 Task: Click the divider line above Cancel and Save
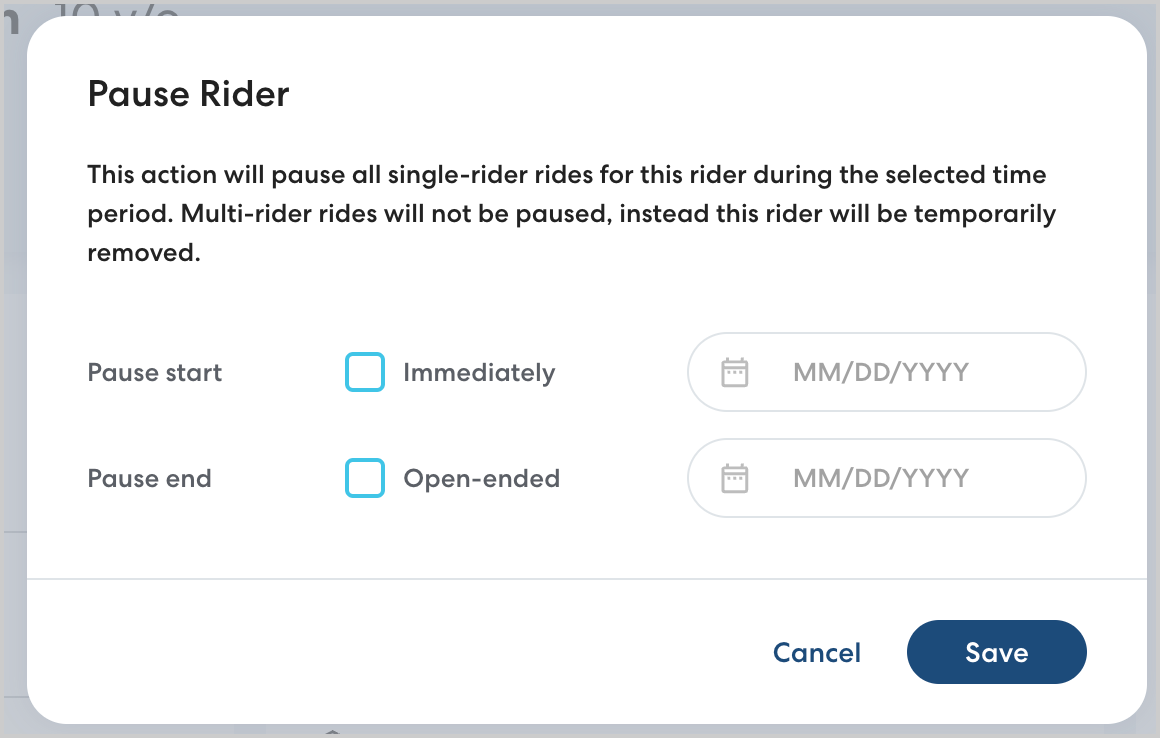coord(586,579)
